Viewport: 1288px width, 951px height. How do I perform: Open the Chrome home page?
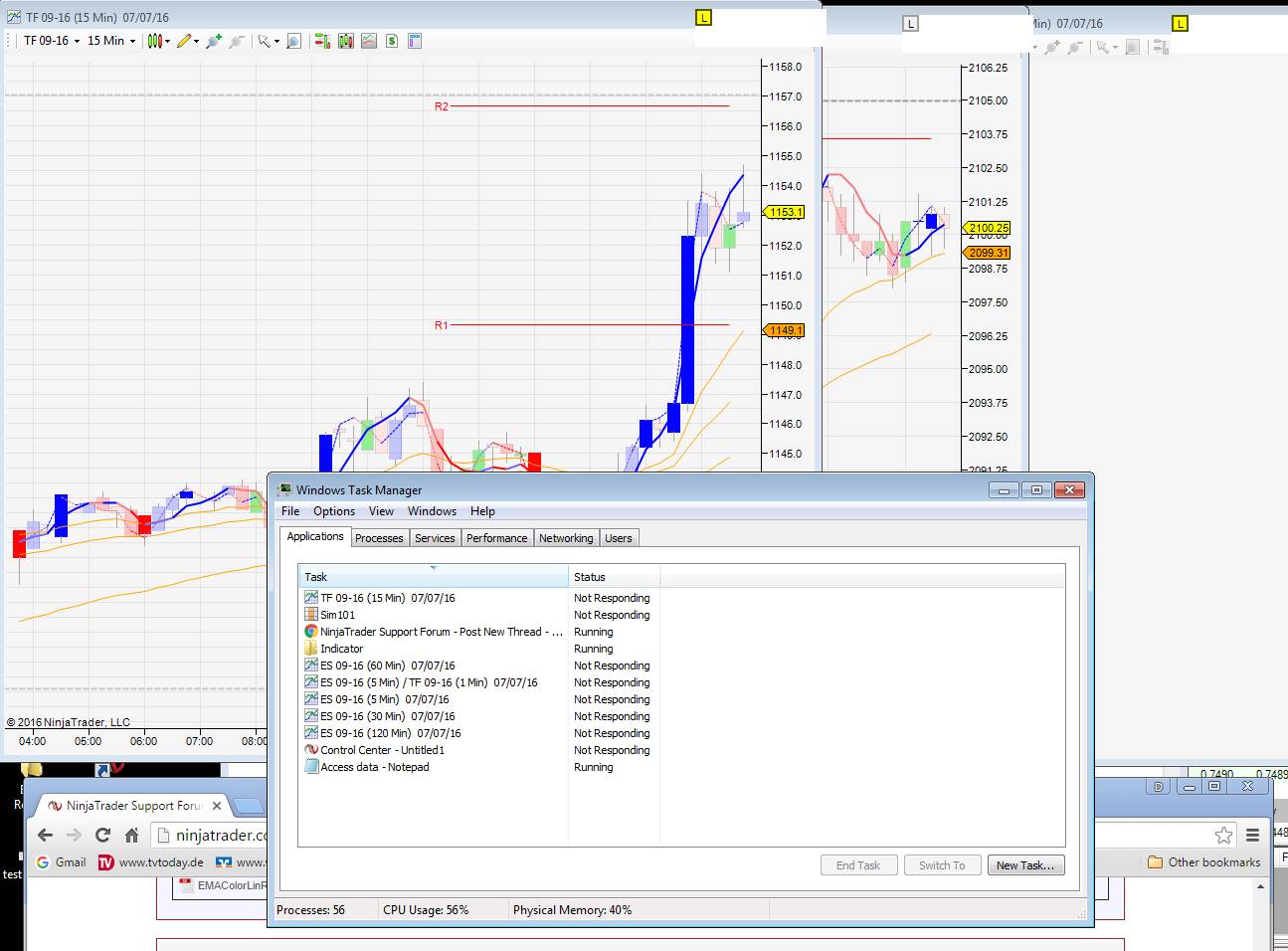tap(131, 835)
